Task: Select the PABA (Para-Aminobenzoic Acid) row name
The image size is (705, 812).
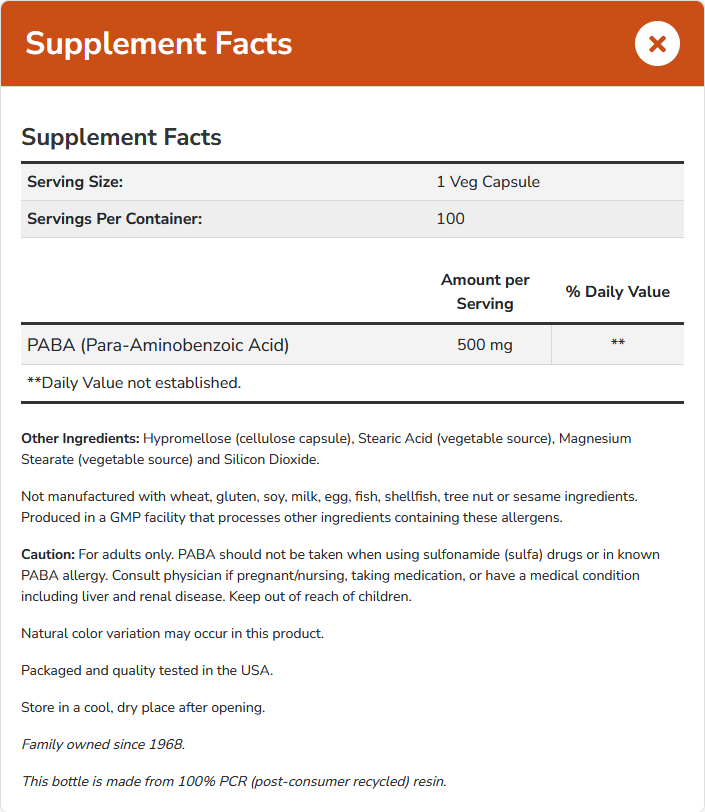Action: 158,345
